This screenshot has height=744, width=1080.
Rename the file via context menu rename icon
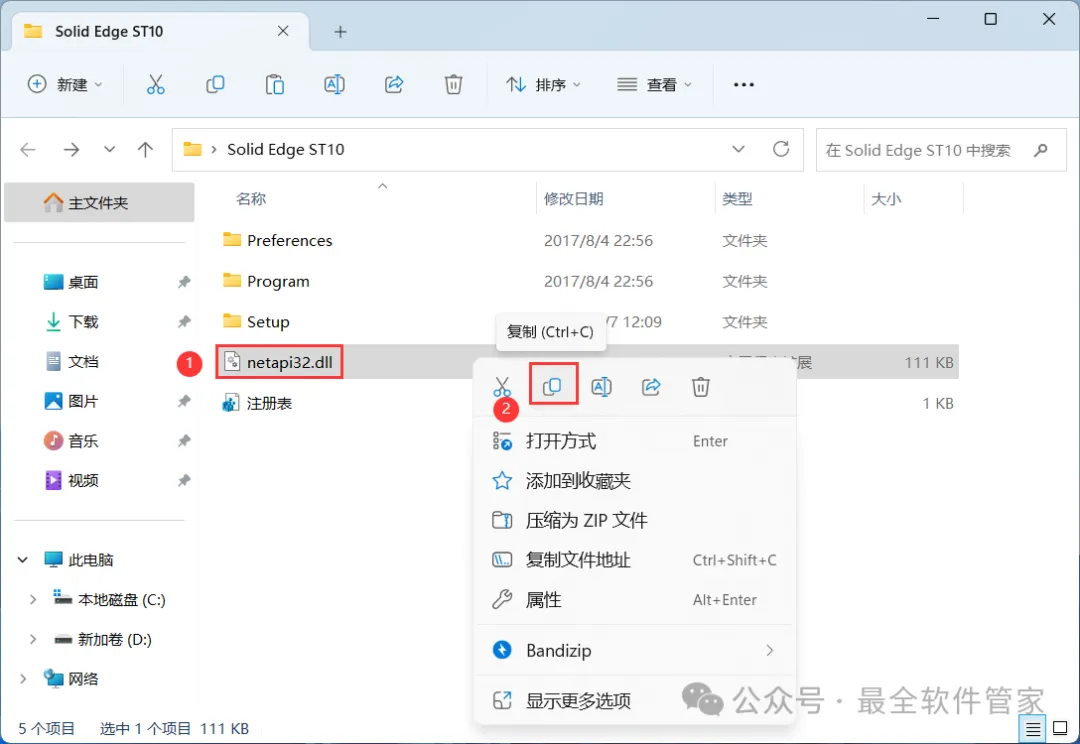[x=601, y=387]
